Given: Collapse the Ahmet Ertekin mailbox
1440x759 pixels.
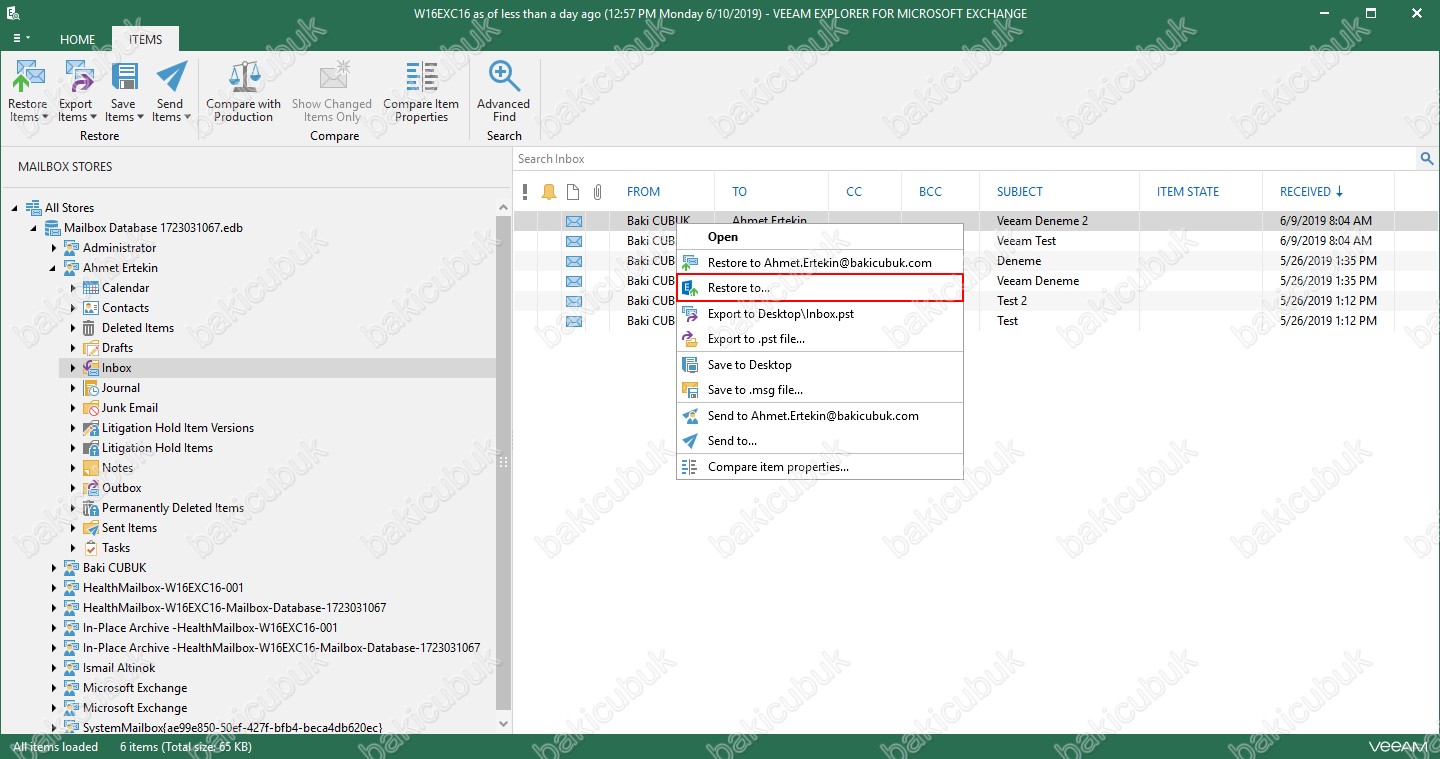Looking at the screenshot, I should pos(54,268).
